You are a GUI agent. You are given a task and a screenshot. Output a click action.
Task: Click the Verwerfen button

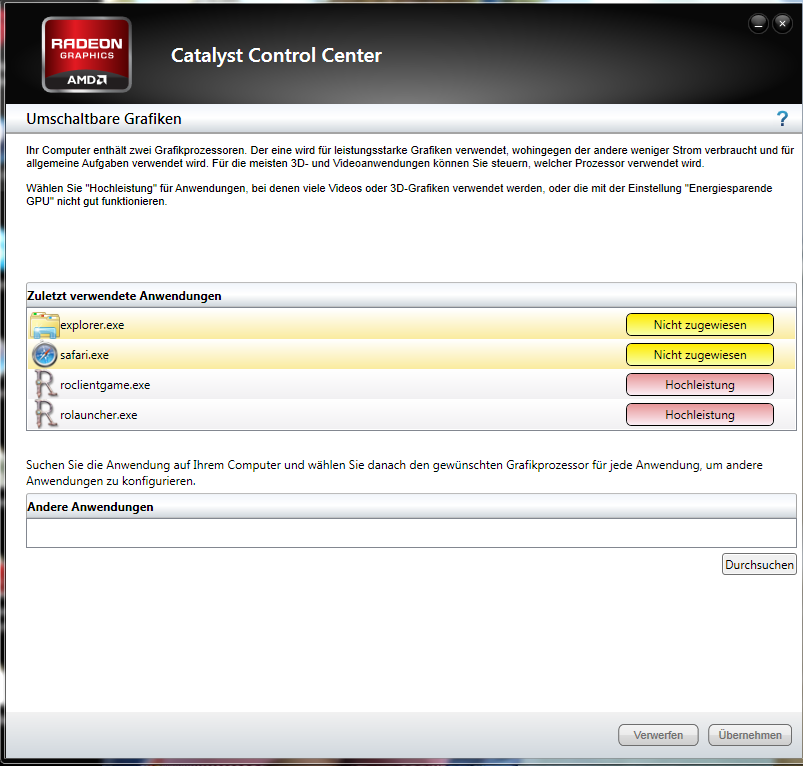point(658,735)
